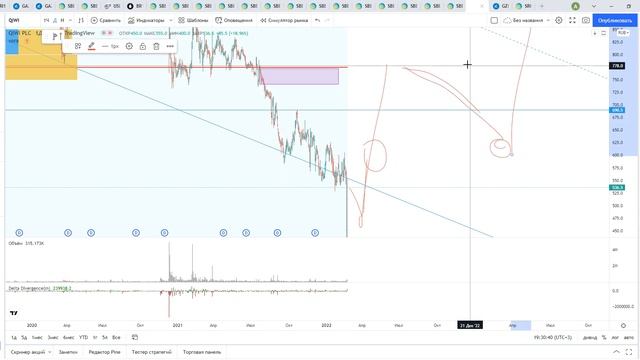Click the time zone 19:30:40 (UTC+3)
The image size is (640, 360).
tap(553, 338)
